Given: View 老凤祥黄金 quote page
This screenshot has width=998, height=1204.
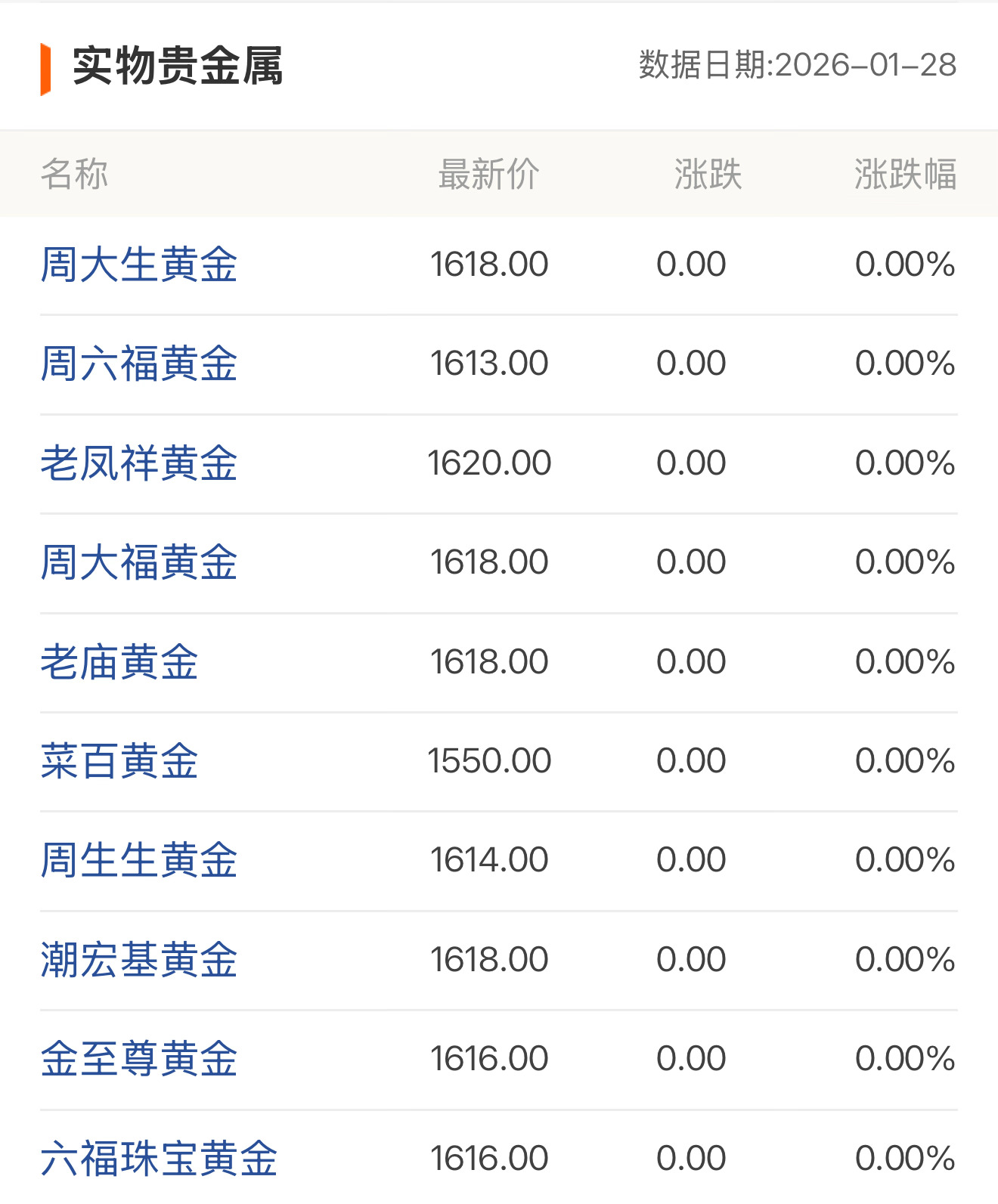Looking at the screenshot, I should pos(138,463).
